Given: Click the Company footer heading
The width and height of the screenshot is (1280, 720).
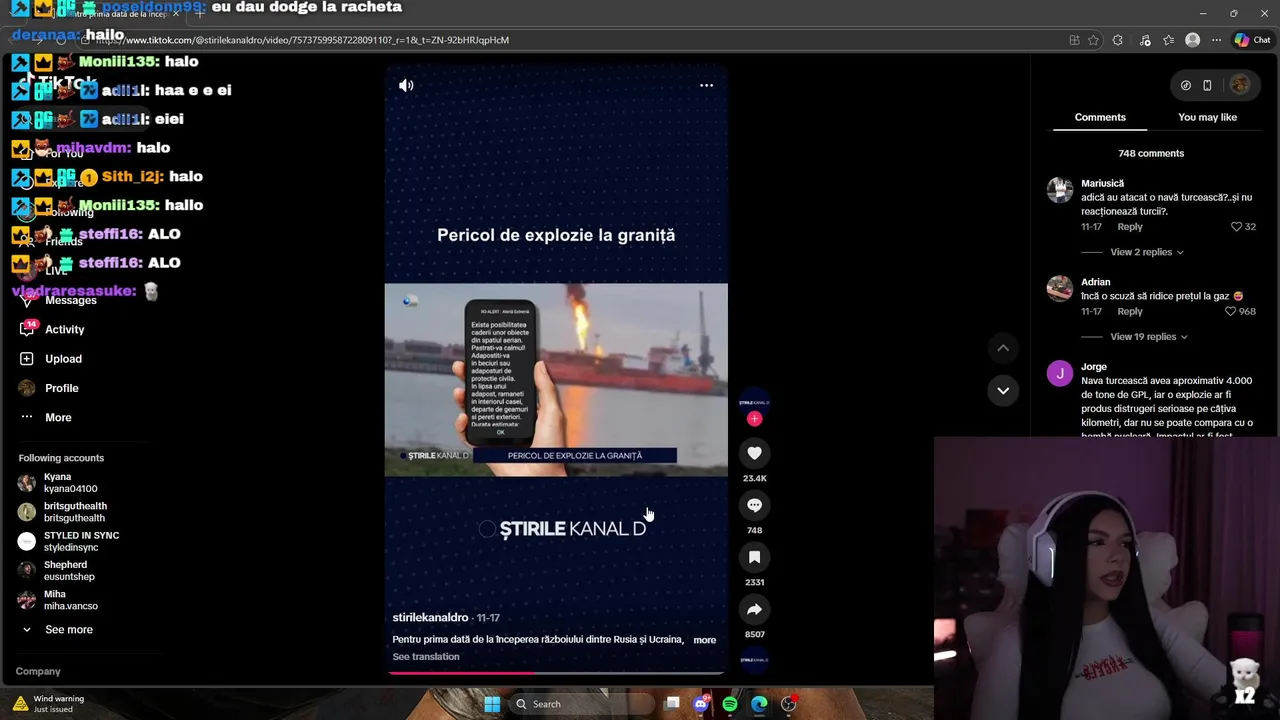Looking at the screenshot, I should tap(38, 671).
